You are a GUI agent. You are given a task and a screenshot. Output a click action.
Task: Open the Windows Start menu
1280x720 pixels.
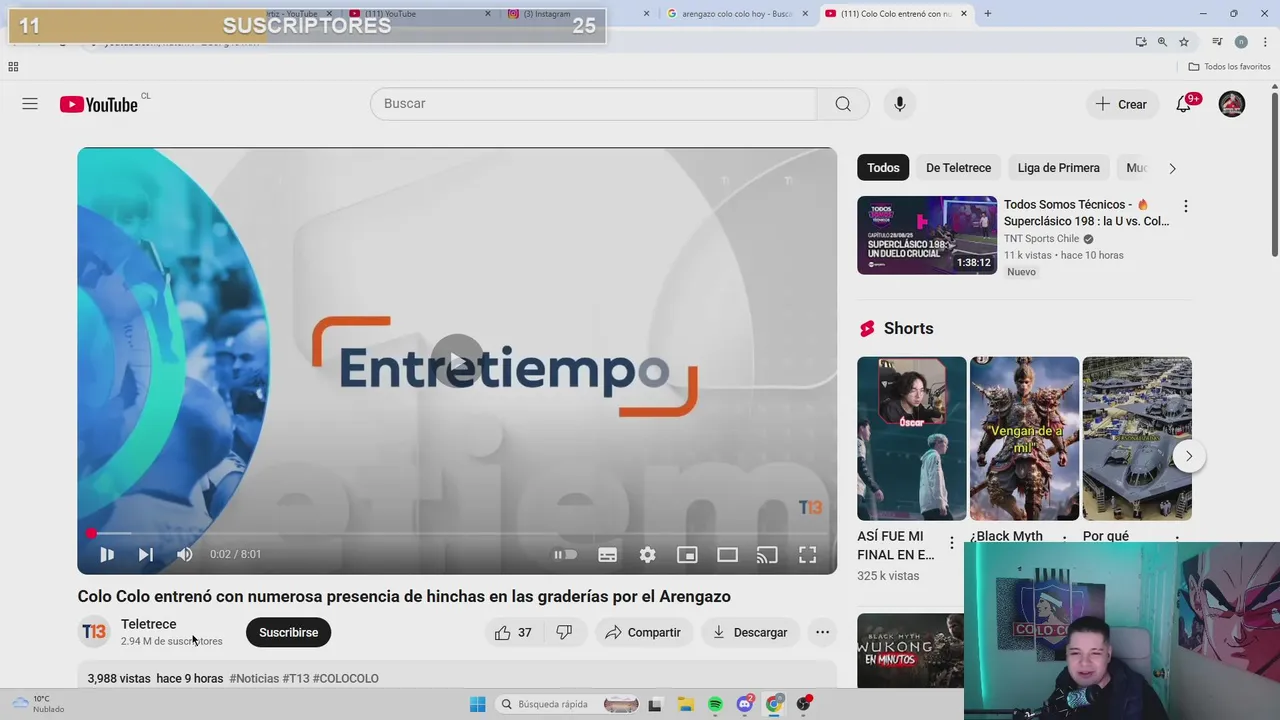click(x=477, y=704)
